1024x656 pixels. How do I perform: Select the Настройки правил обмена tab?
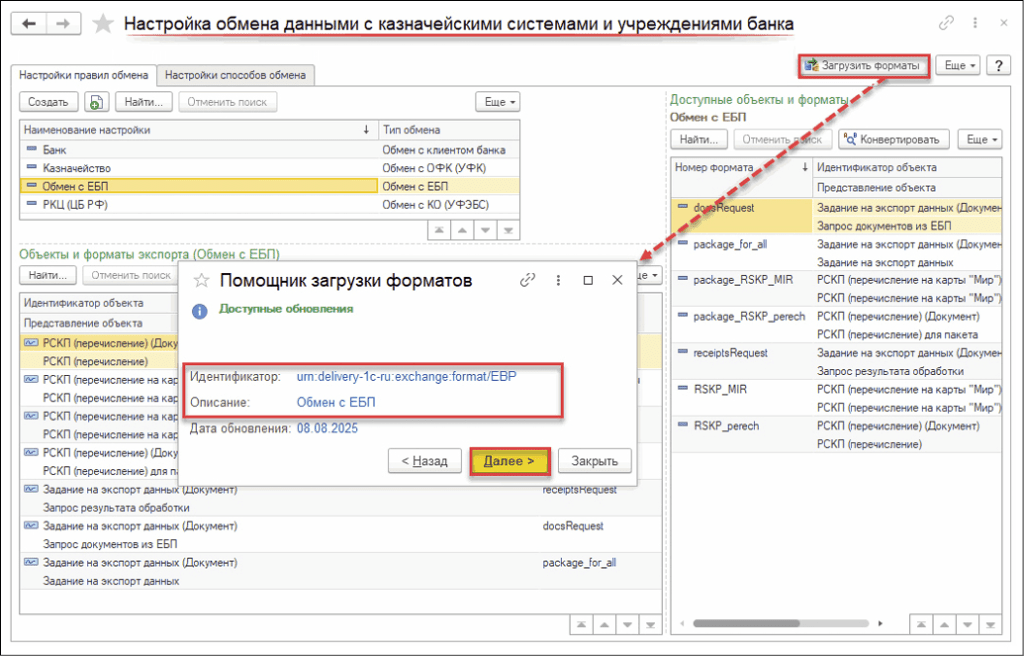coord(84,74)
